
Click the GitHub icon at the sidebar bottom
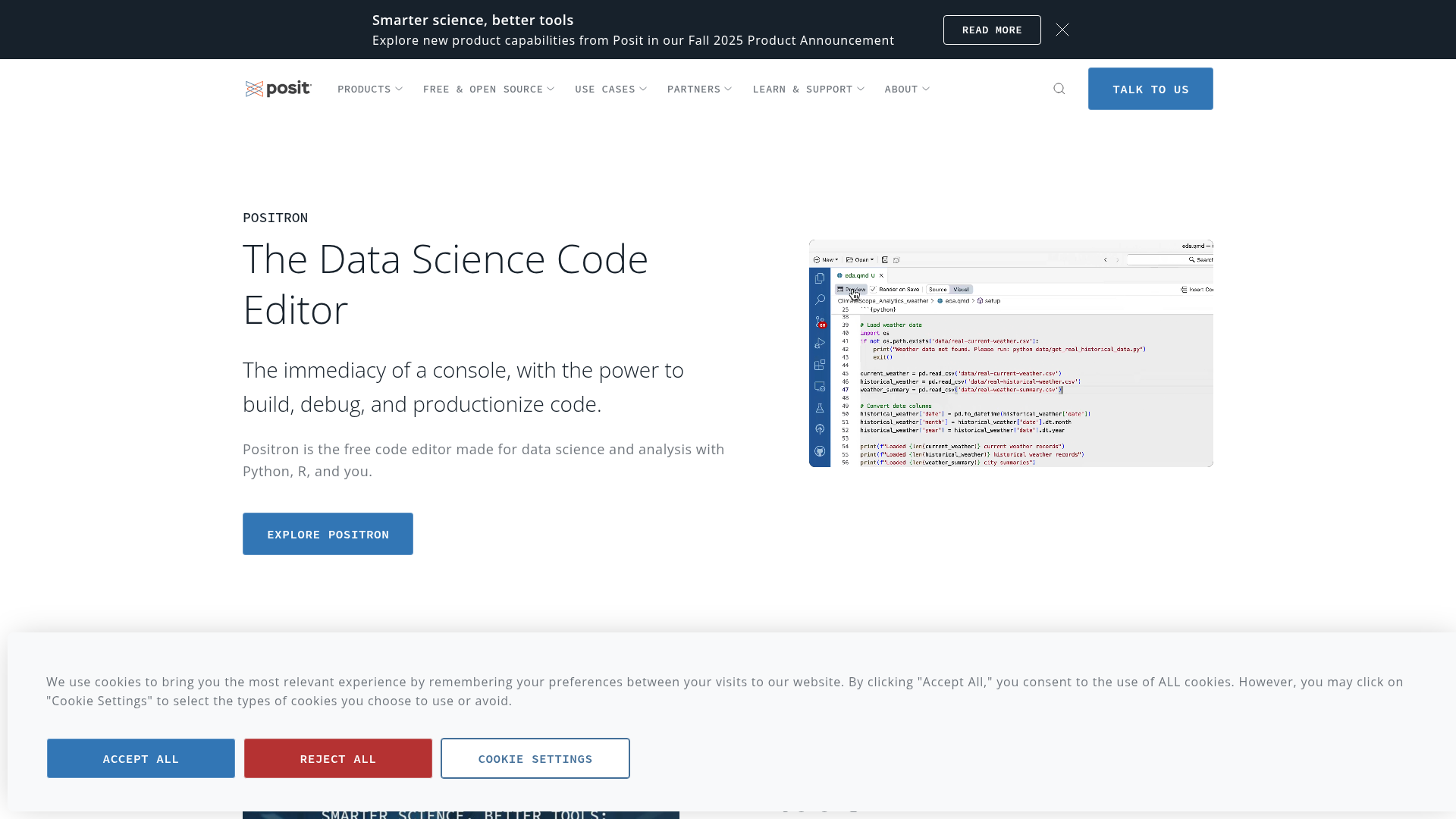click(x=820, y=450)
